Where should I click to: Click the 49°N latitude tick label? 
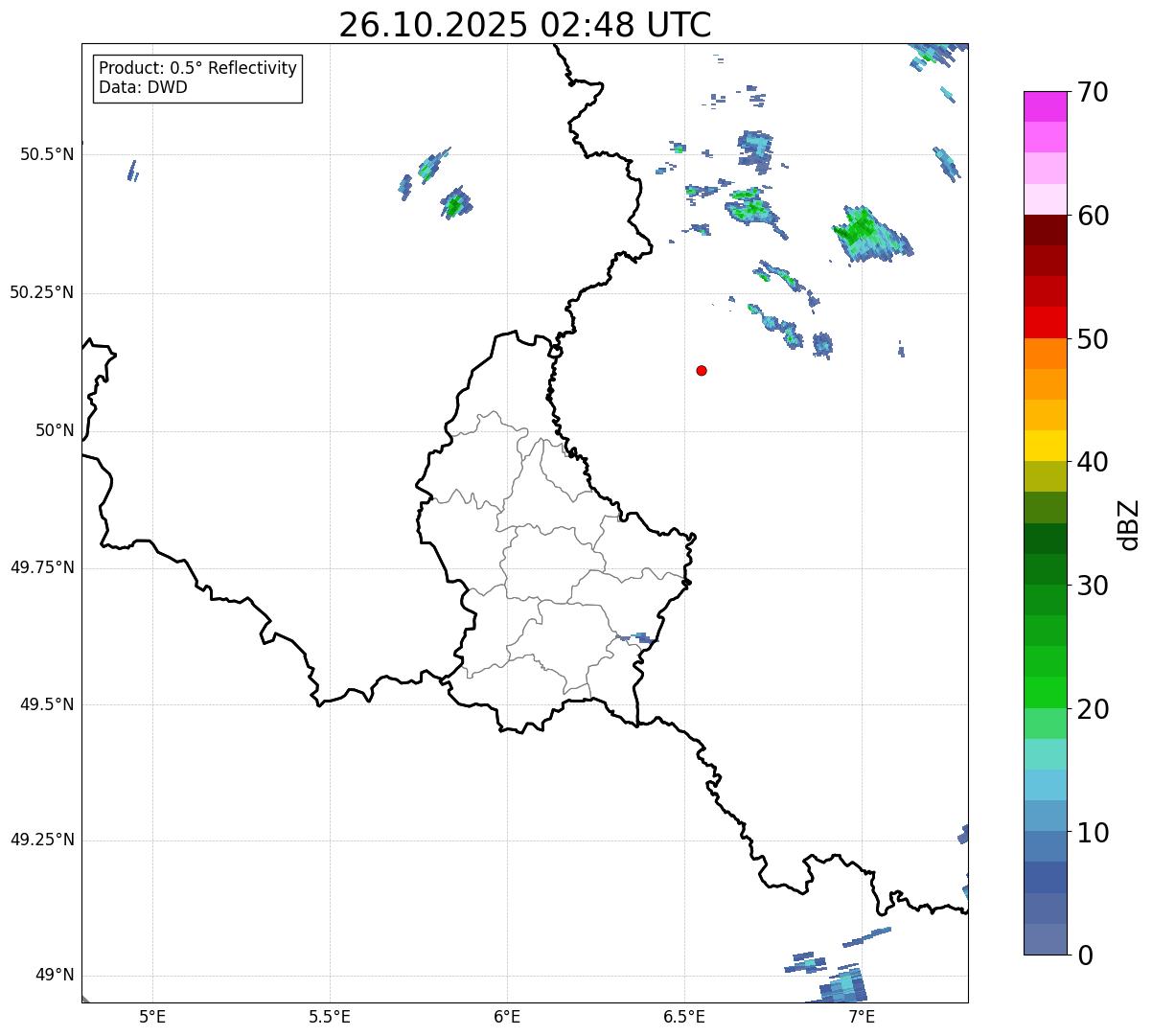55,976
